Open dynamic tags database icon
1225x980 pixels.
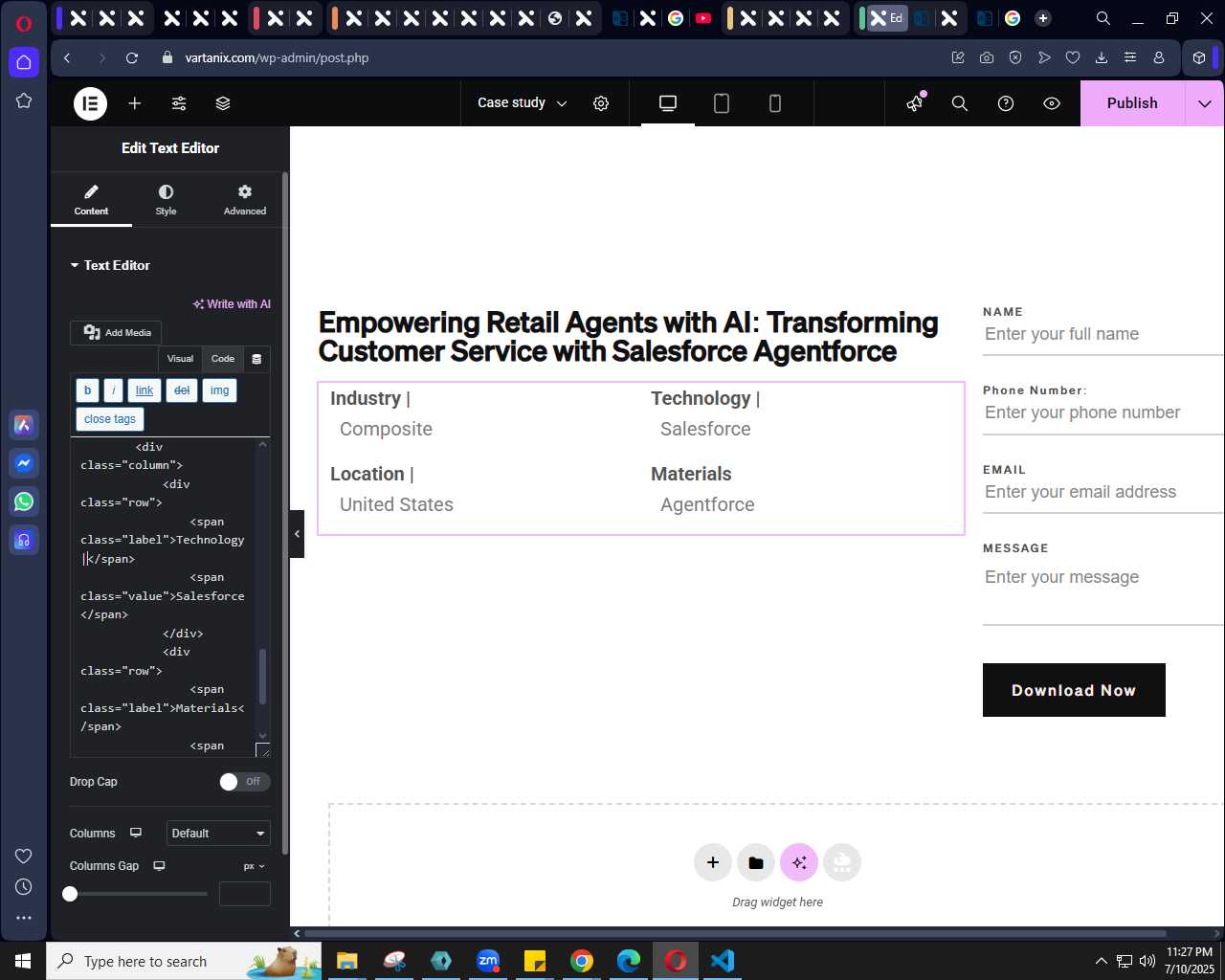(x=256, y=359)
